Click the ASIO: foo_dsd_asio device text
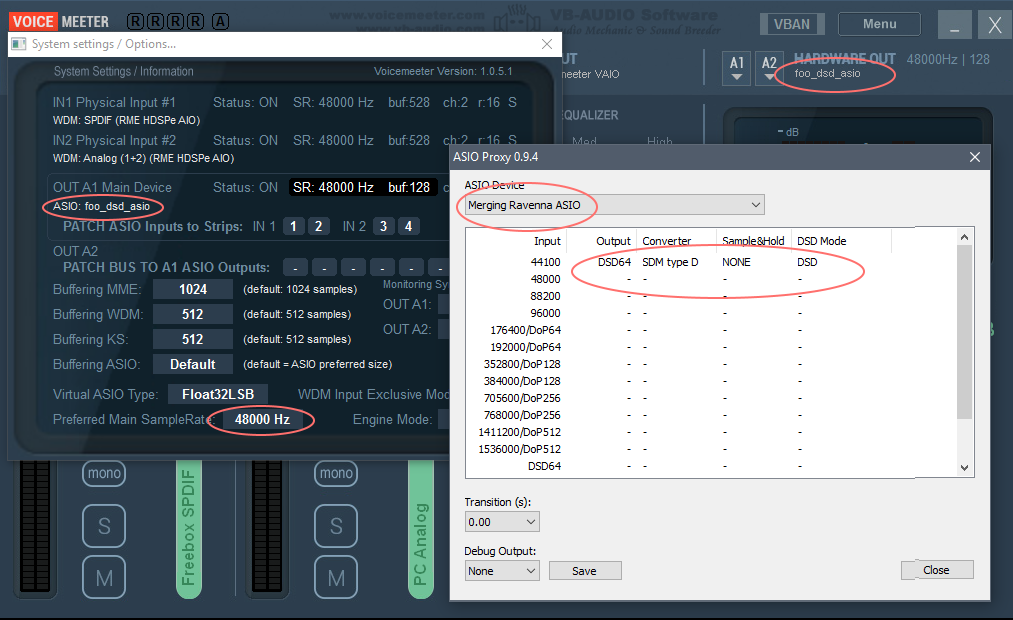This screenshot has width=1013, height=620. [101, 207]
